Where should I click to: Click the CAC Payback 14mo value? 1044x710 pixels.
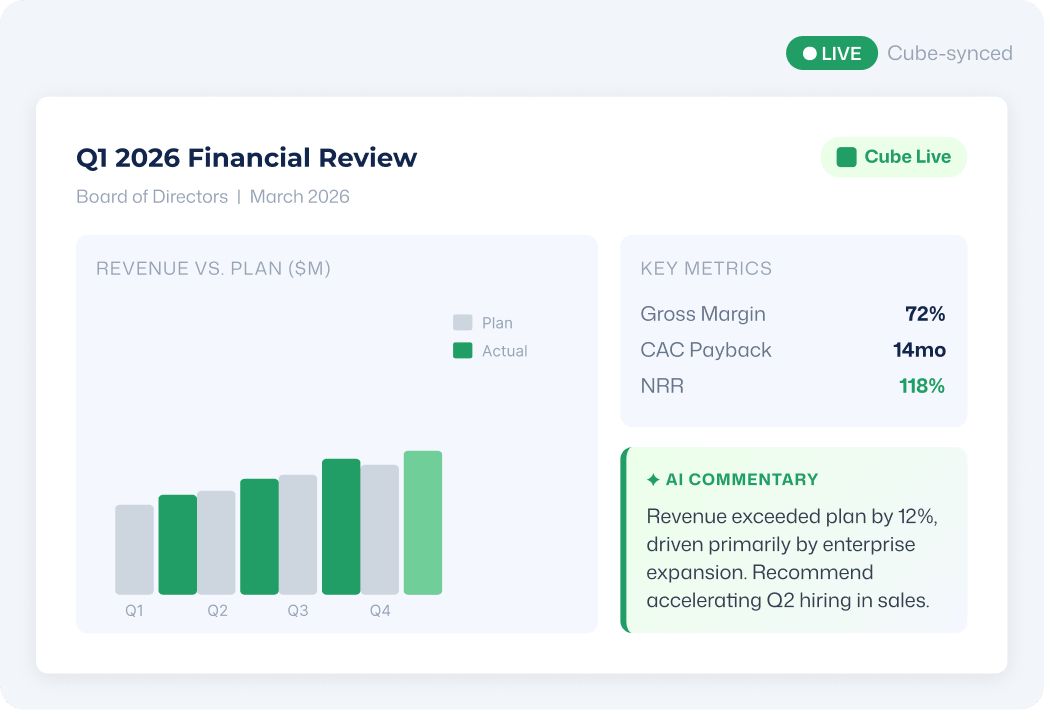click(x=919, y=350)
